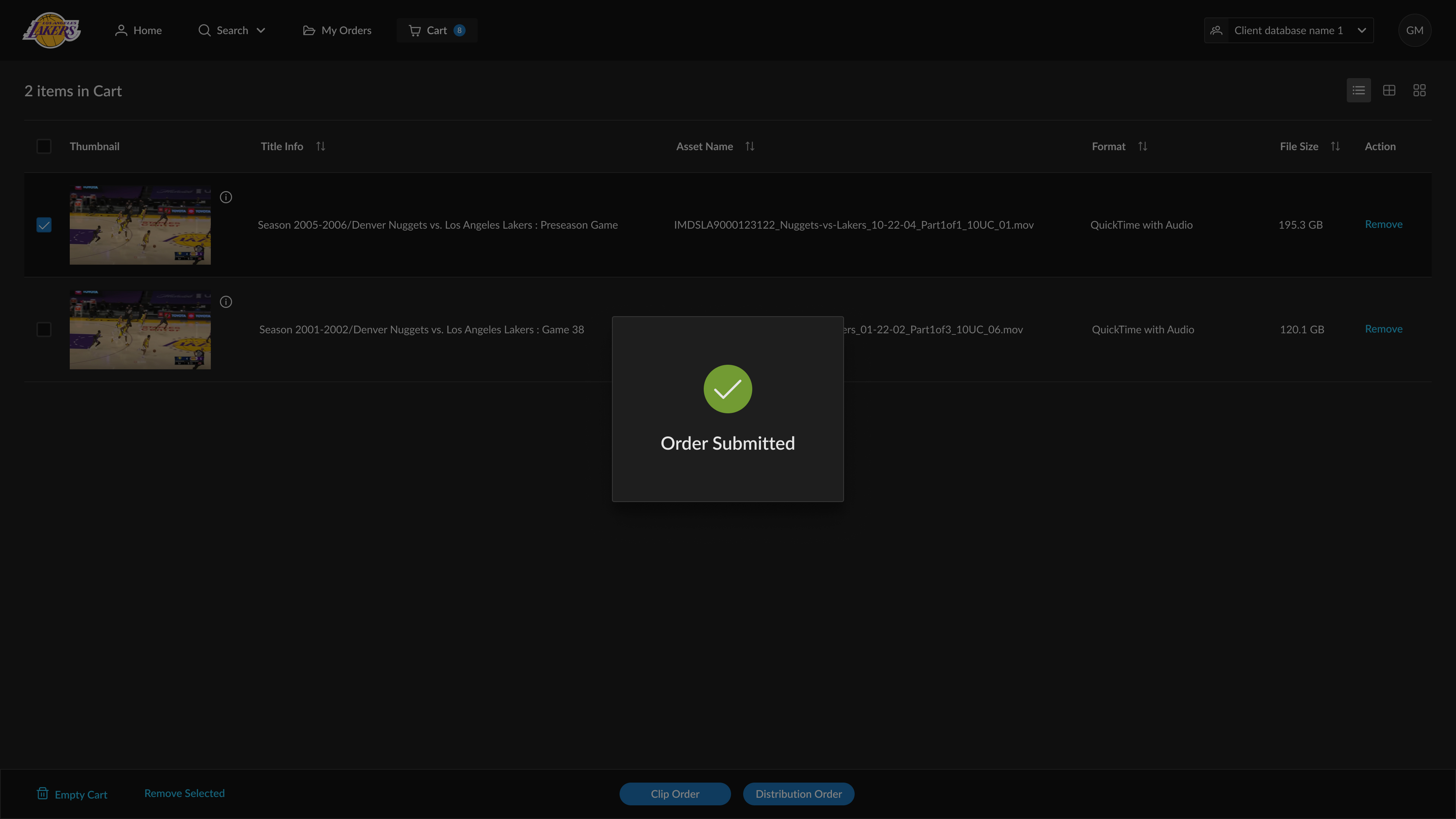The image size is (1456, 819).
Task: Switch to list view layout icon
Action: [x=1359, y=91]
